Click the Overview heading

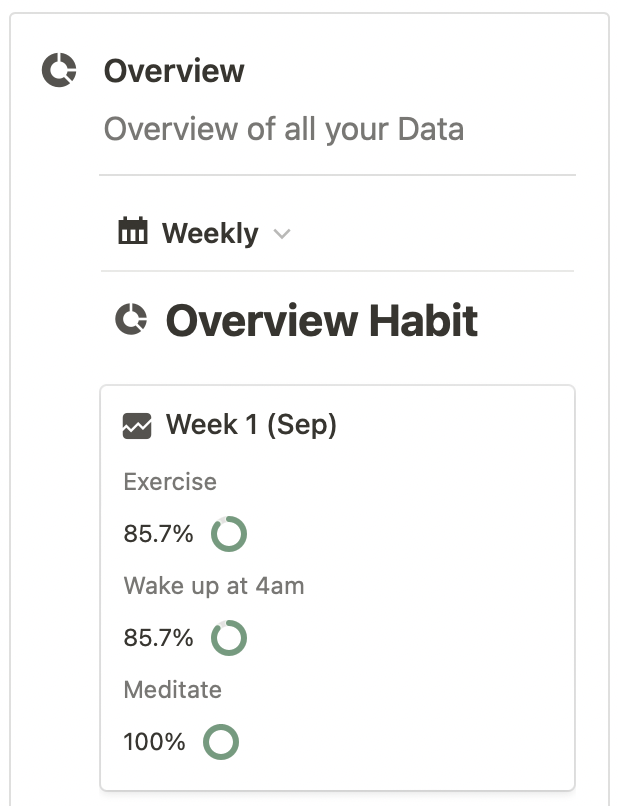coord(174,71)
